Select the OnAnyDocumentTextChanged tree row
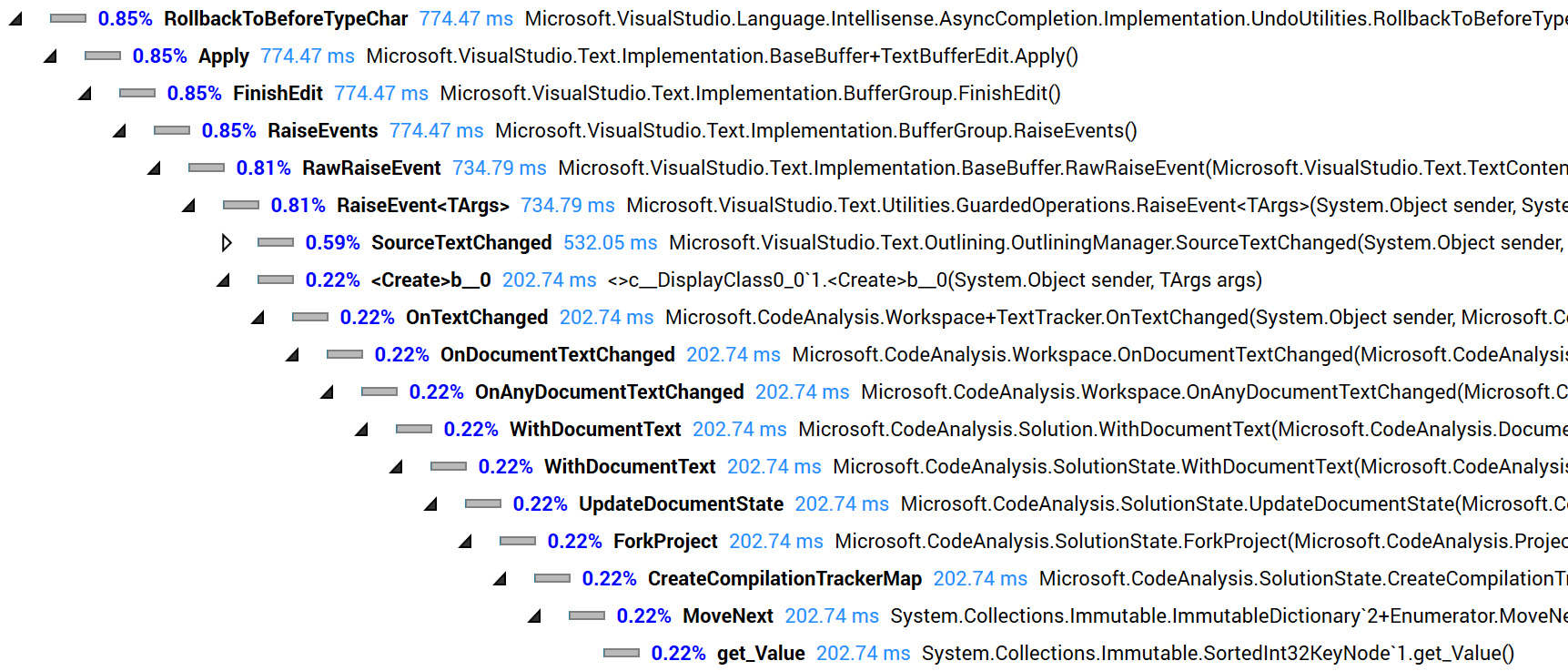 609,391
